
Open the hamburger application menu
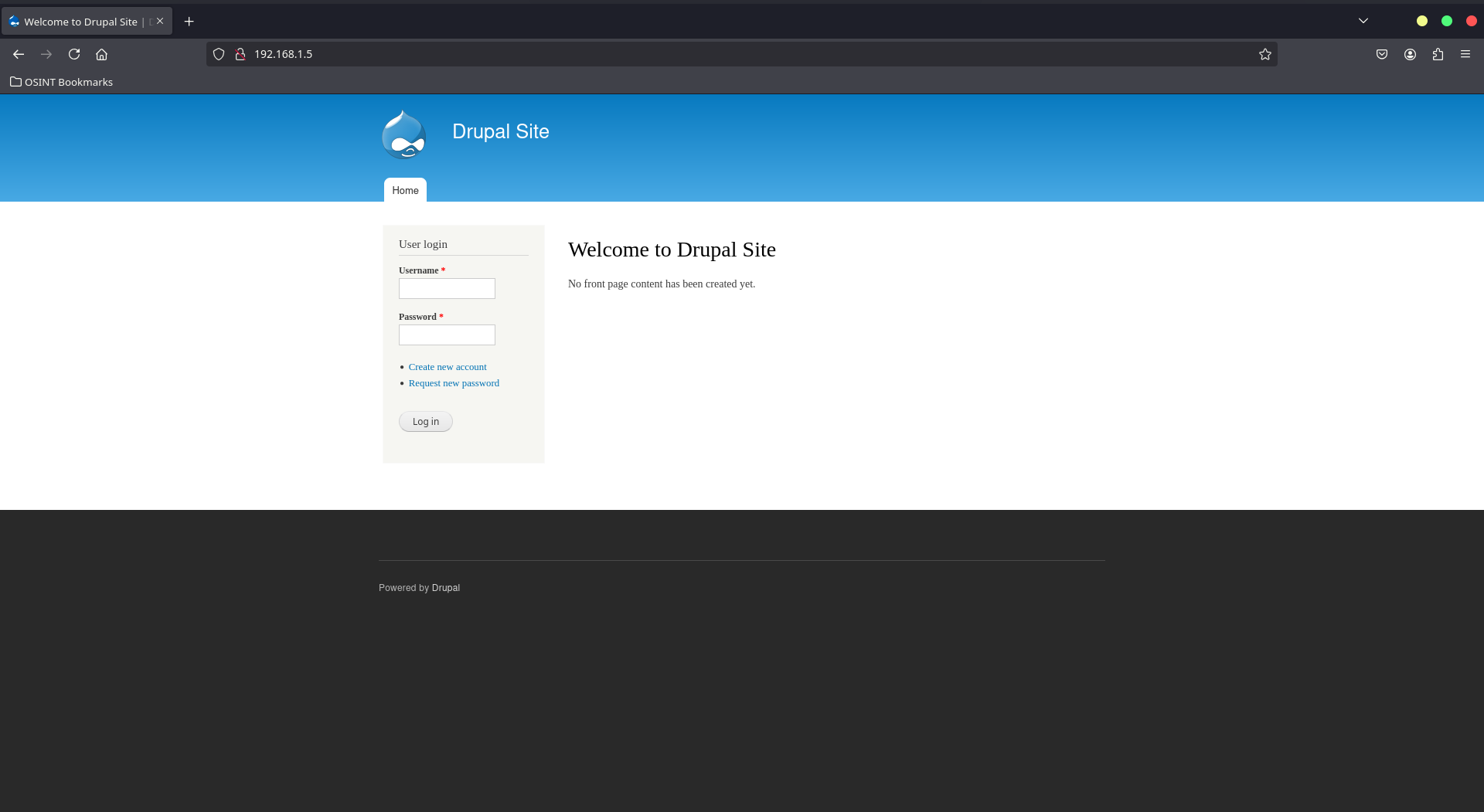pyautogui.click(x=1465, y=54)
